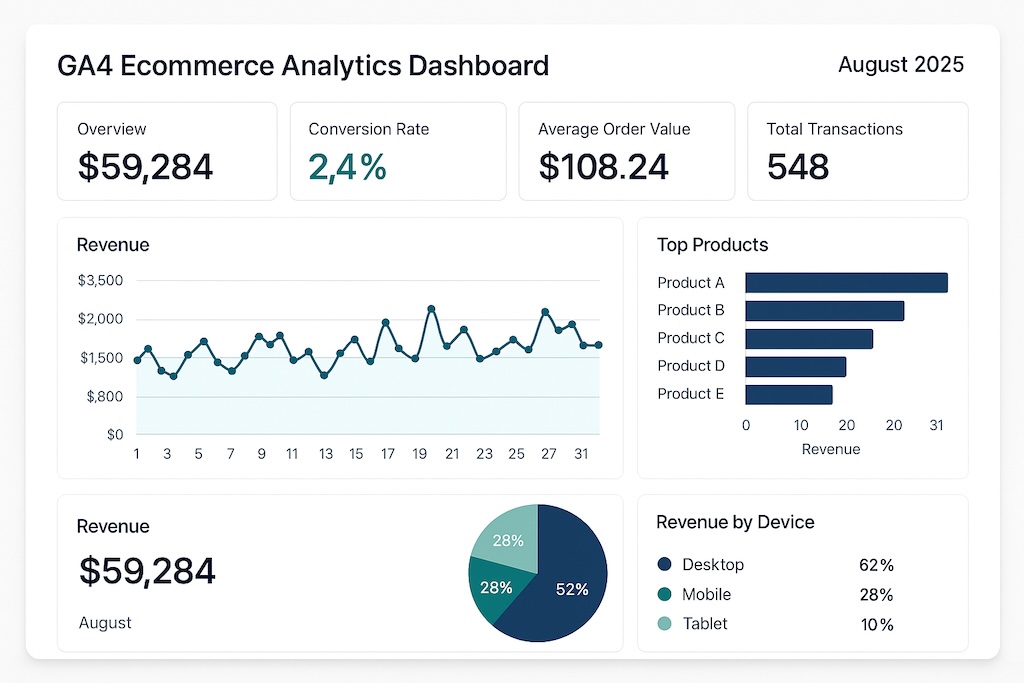Click the Product C bar
The width and height of the screenshot is (1024, 683).
(809, 339)
